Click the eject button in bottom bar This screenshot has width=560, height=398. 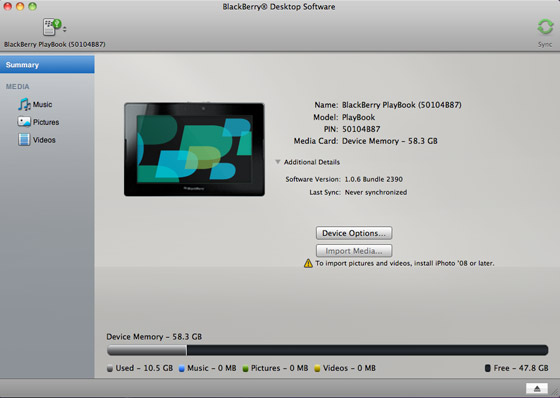[x=537, y=389]
